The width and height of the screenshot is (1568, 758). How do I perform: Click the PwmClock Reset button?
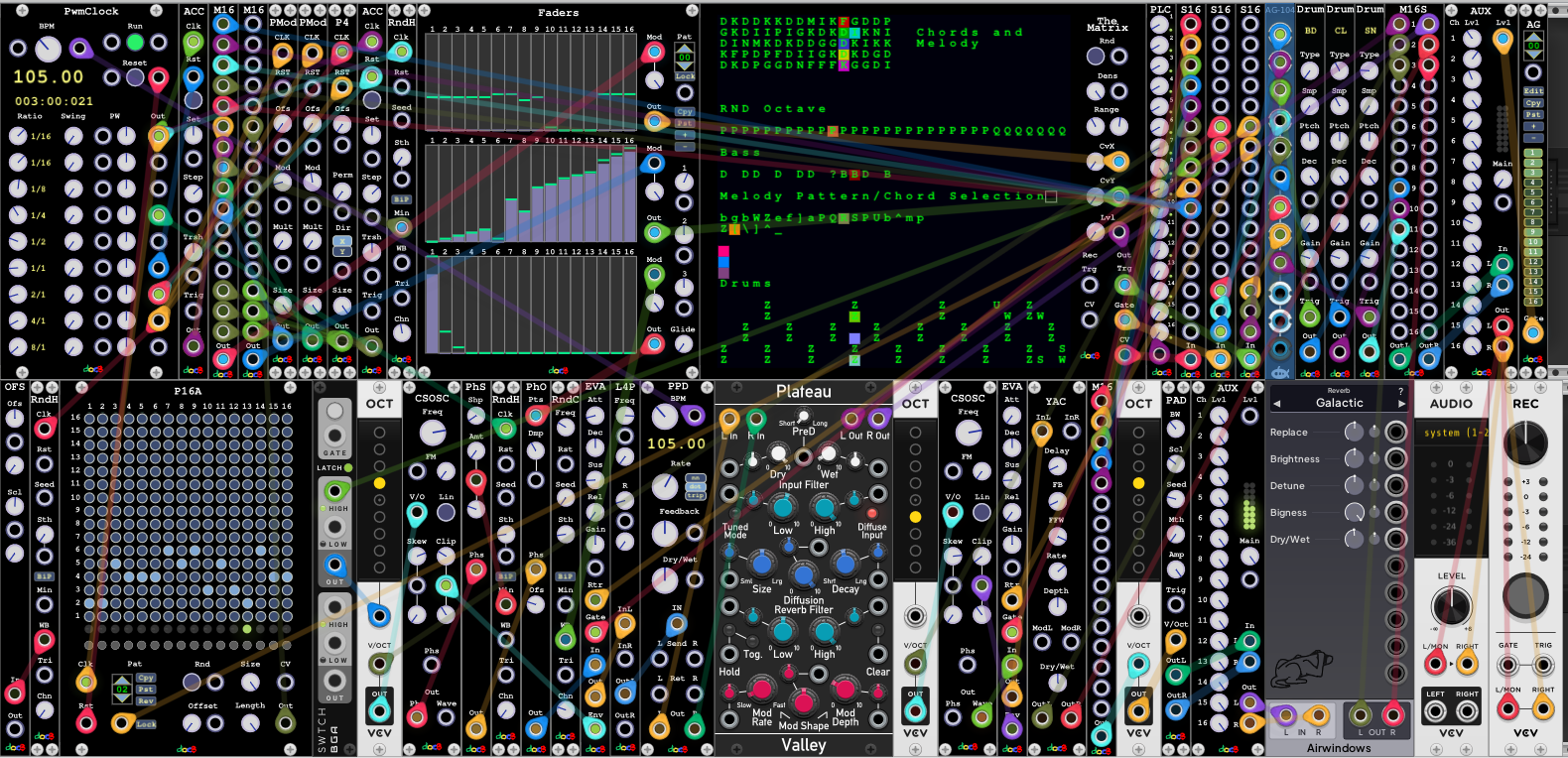(x=135, y=76)
